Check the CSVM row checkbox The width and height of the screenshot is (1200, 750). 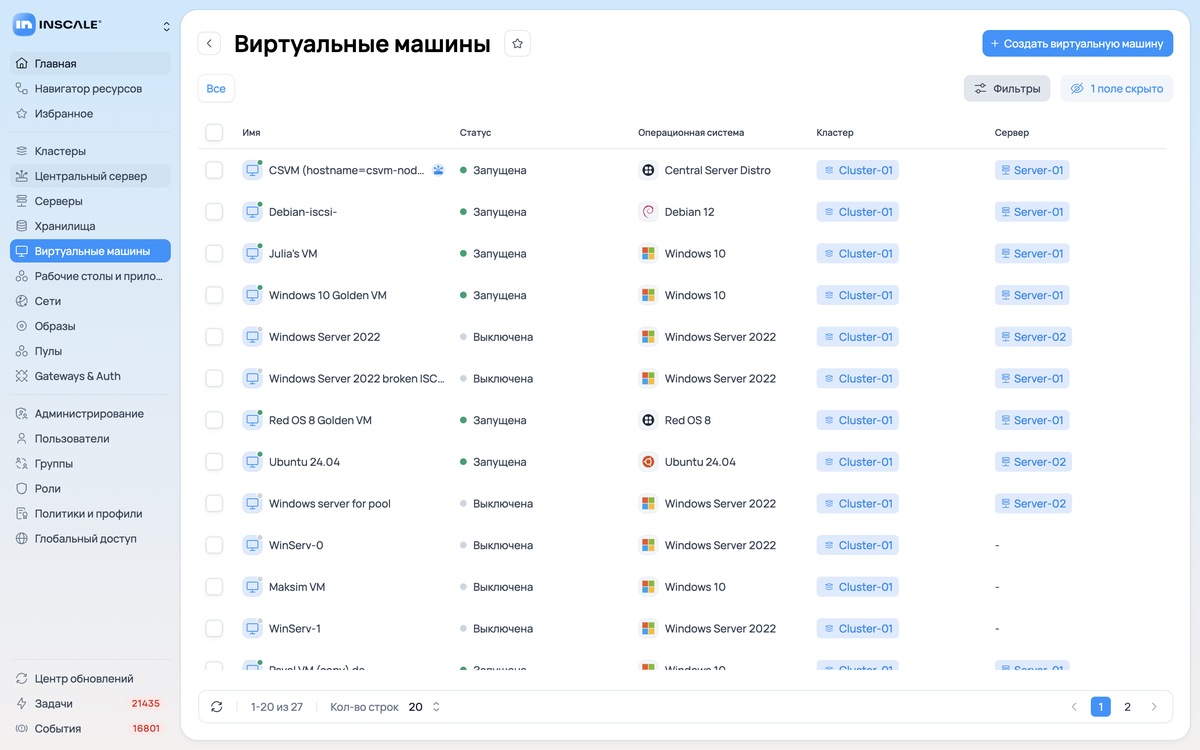[x=214, y=170]
